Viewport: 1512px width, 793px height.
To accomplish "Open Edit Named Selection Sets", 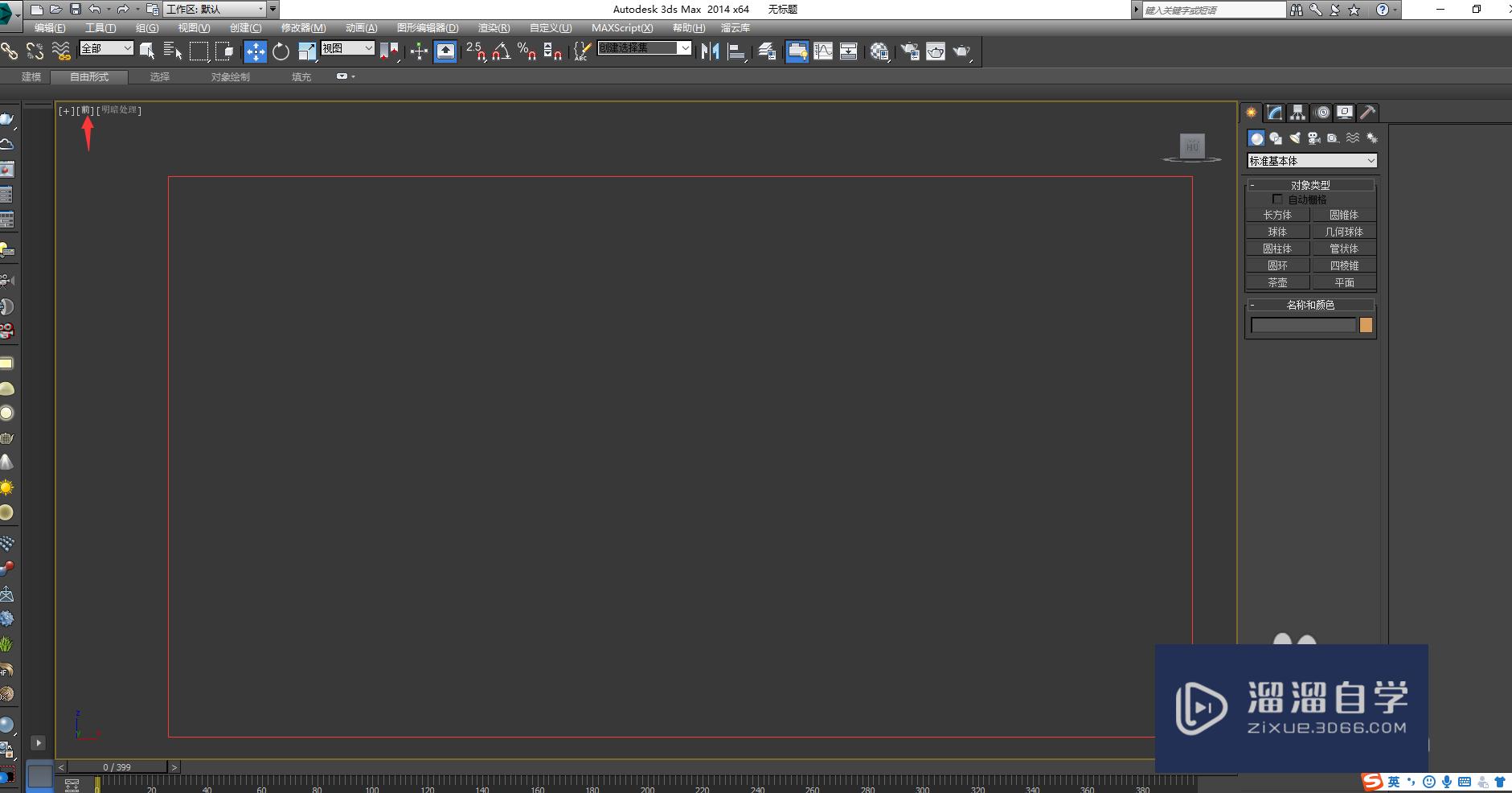I will point(582,51).
